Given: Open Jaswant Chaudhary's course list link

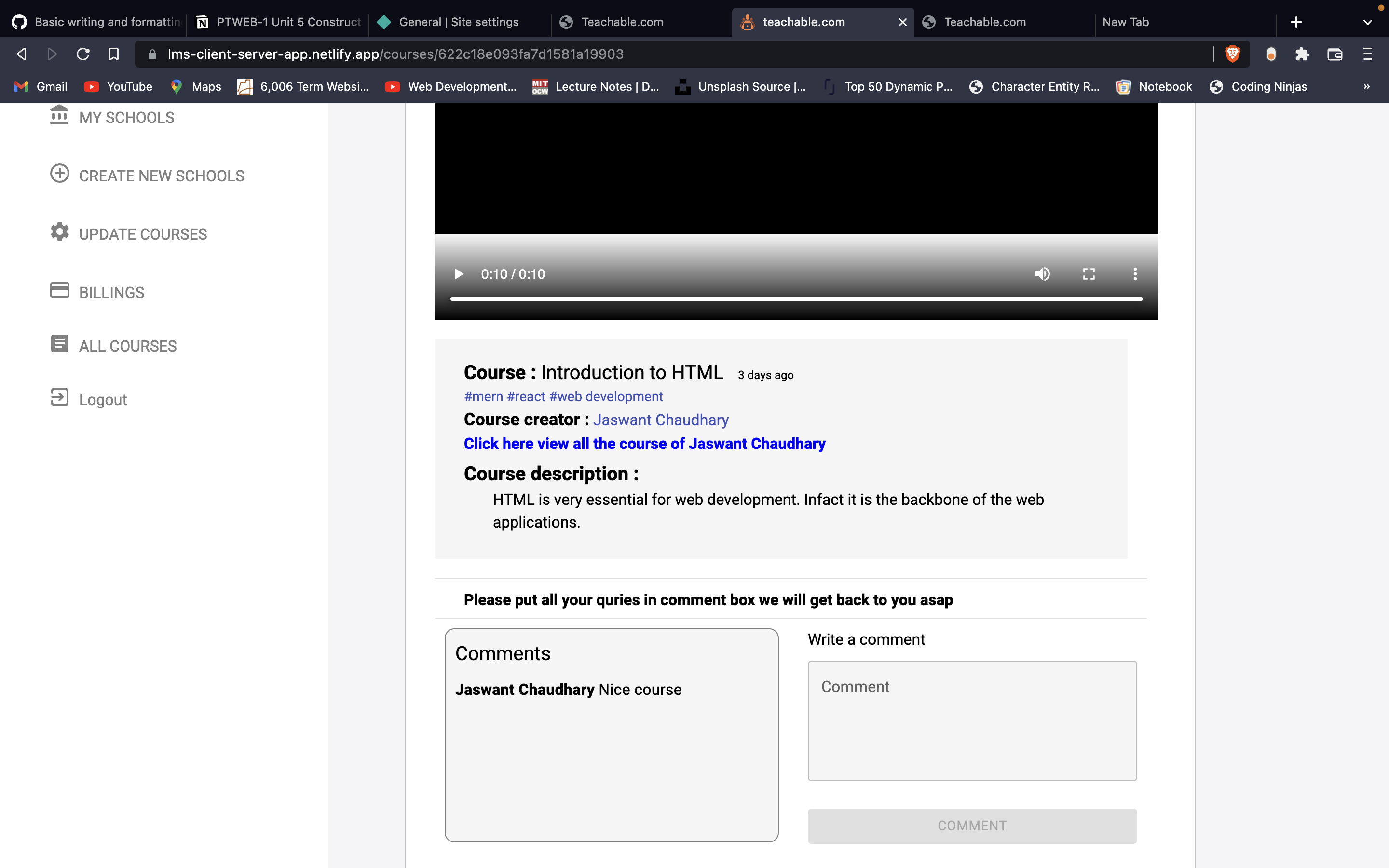Looking at the screenshot, I should click(644, 443).
